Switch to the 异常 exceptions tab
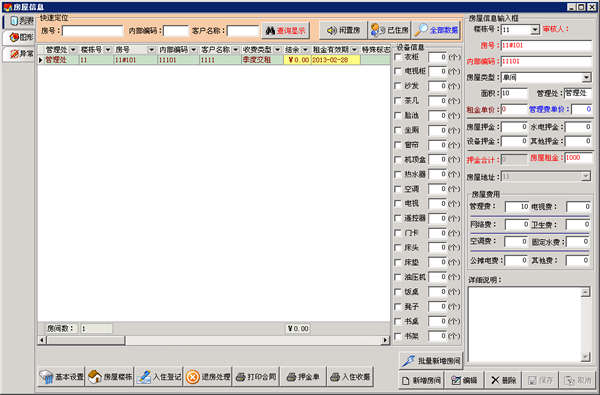 (x=19, y=54)
